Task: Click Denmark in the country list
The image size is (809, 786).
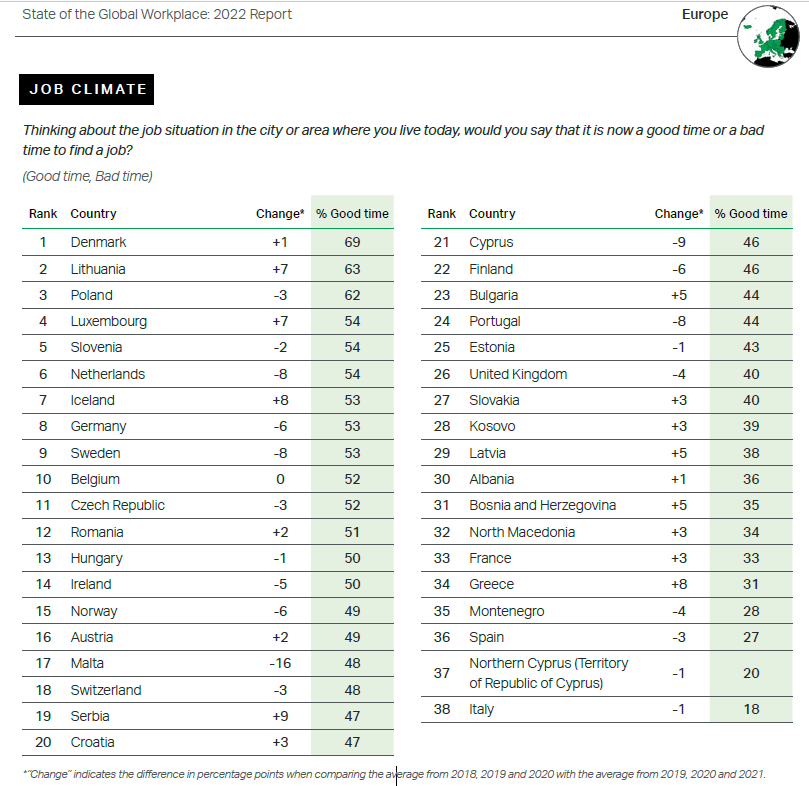Action: pyautogui.click(x=98, y=242)
